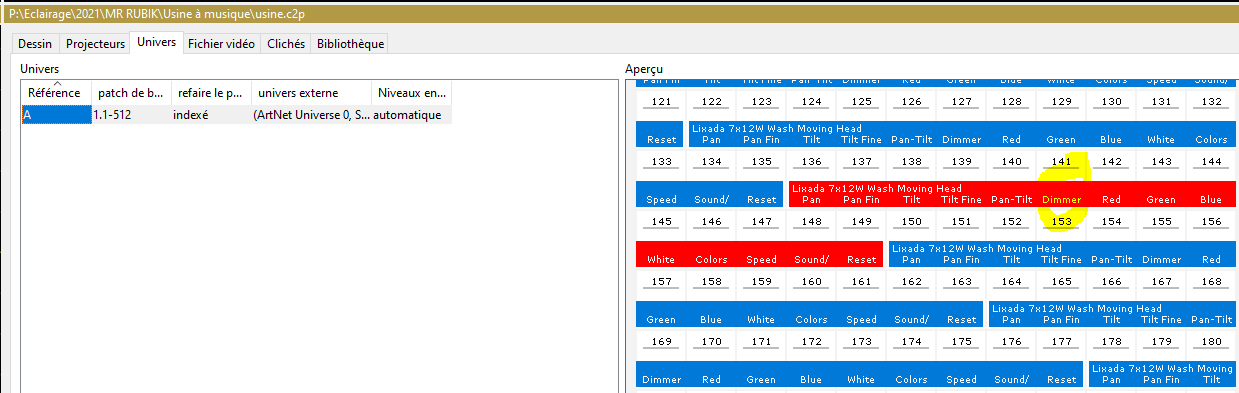Select channel 133 Reset box
Image resolution: width=1239 pixels, height=393 pixels.
661,161
